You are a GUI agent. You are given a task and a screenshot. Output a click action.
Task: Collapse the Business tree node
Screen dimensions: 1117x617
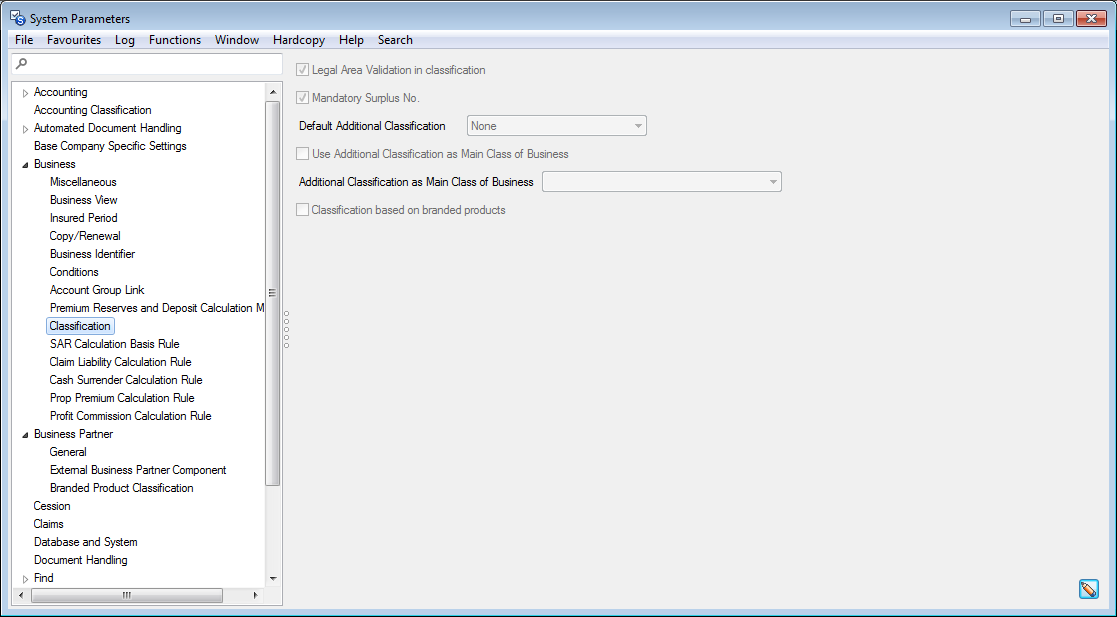pos(25,165)
